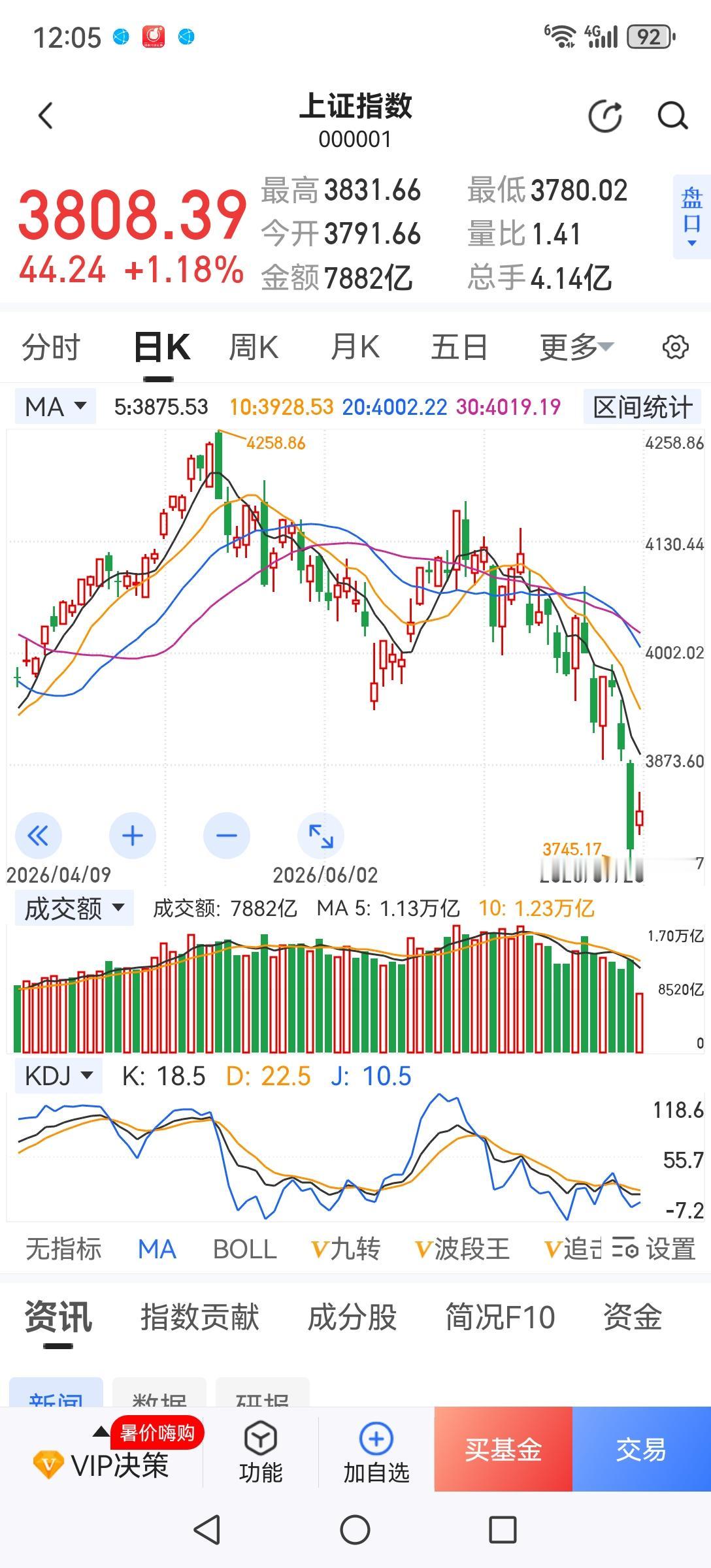Open the KDJ indicator dropdown

[59, 1075]
